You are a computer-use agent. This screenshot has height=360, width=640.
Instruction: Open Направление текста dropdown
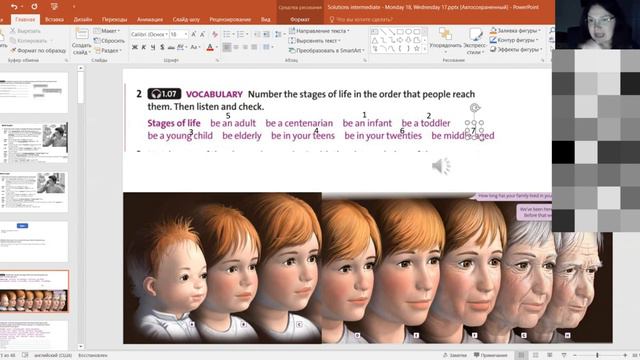pyautogui.click(x=319, y=31)
